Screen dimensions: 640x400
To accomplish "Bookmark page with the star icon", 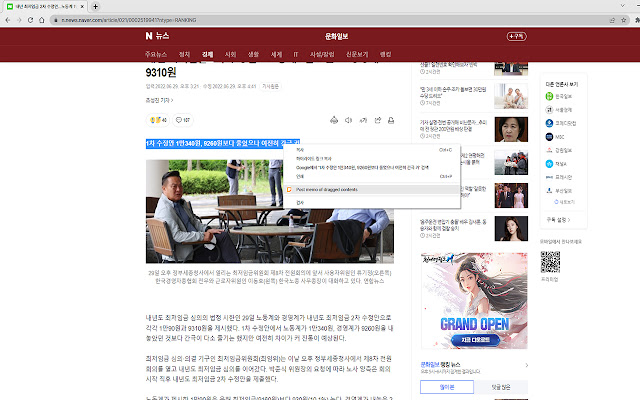I will [x=623, y=20].
